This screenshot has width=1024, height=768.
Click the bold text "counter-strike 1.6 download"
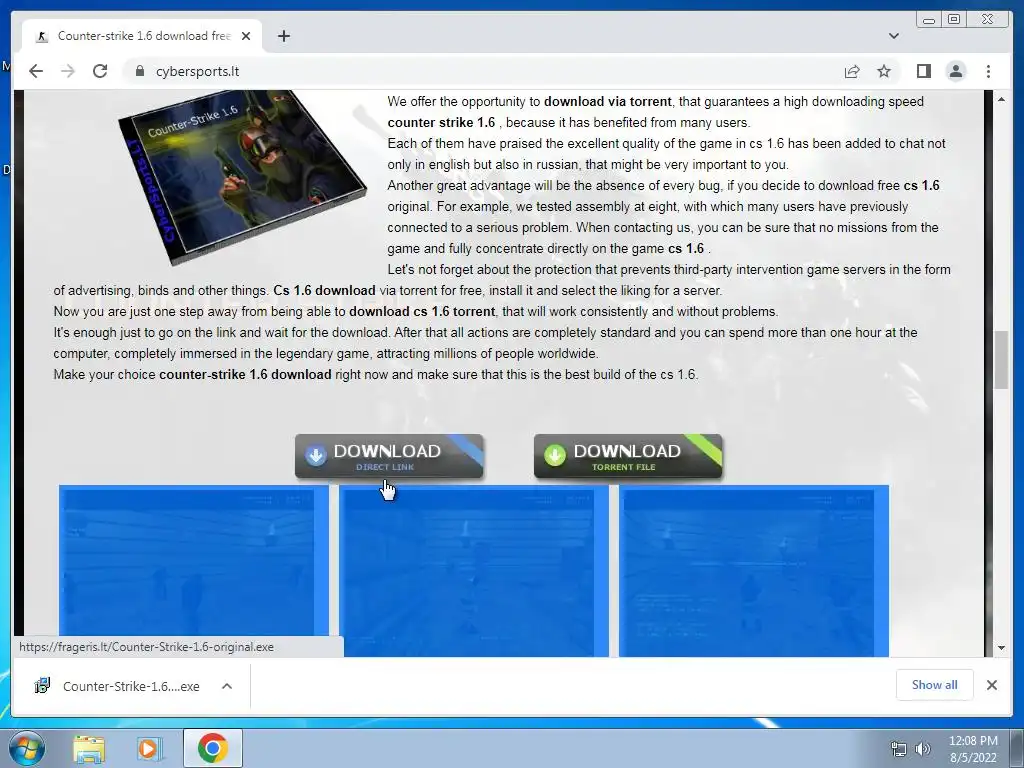(x=245, y=375)
